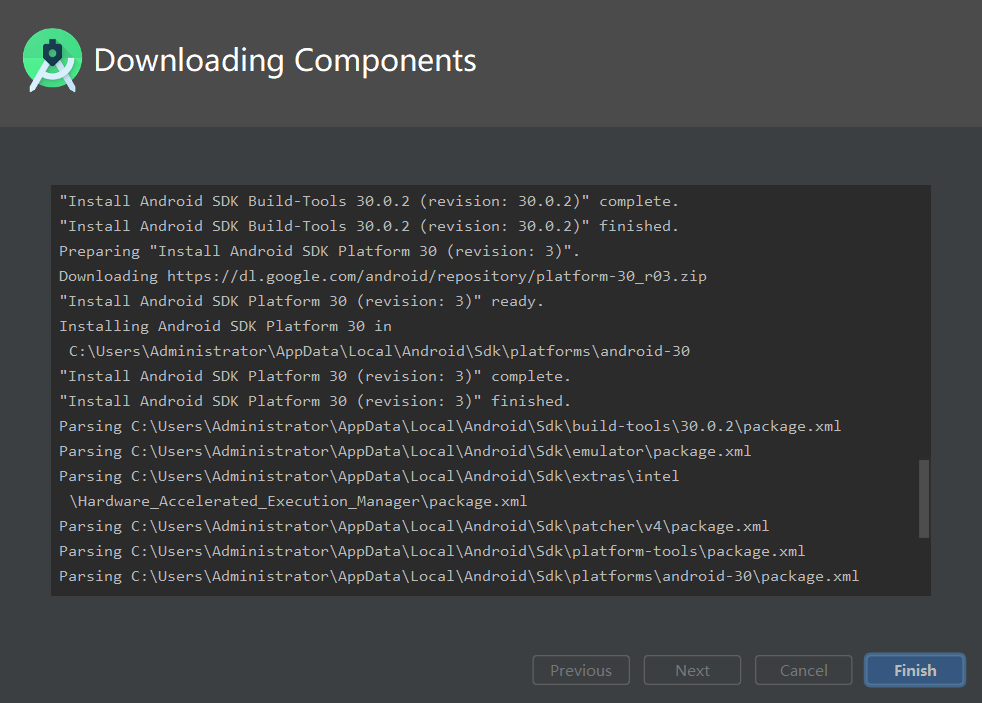Click the Installing Android SDK Platform 30 line
Image resolution: width=982 pixels, height=703 pixels.
(225, 326)
